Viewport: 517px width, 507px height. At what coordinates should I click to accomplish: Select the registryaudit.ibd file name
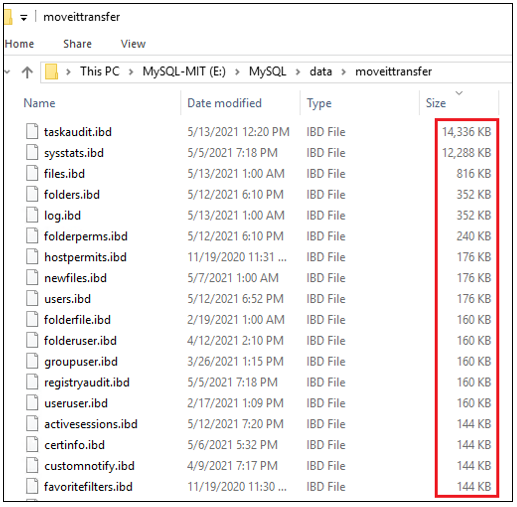click(87, 383)
